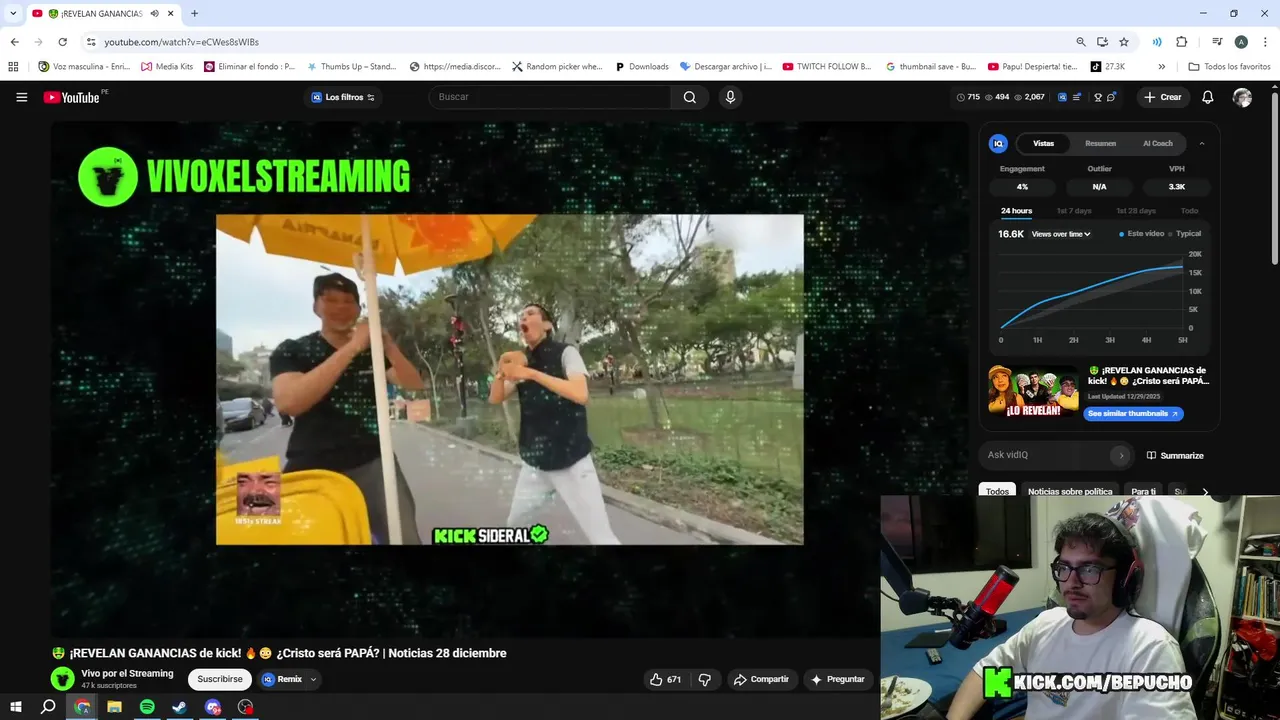Click the Compartir share button

(x=761, y=679)
